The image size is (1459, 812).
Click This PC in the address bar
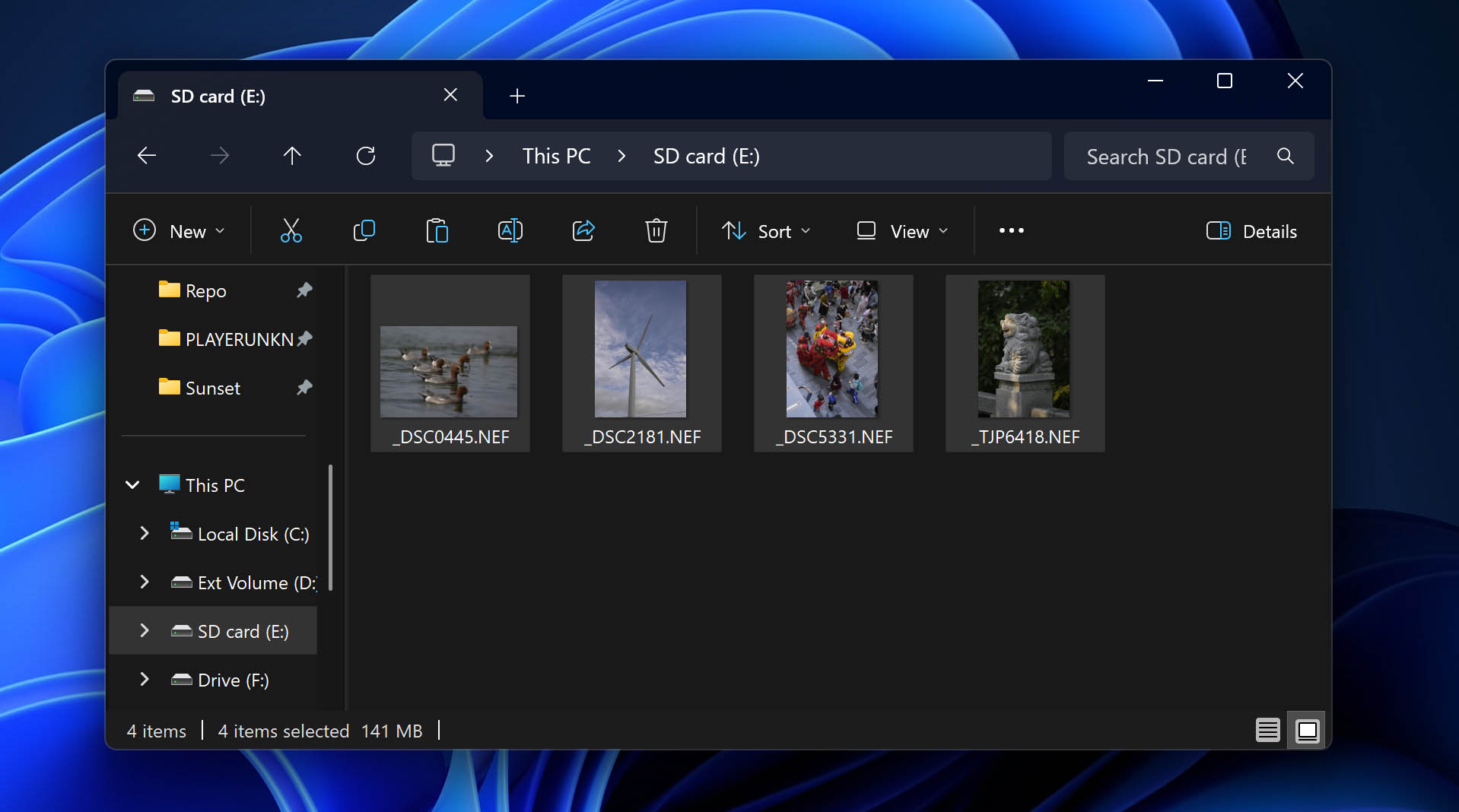556,156
